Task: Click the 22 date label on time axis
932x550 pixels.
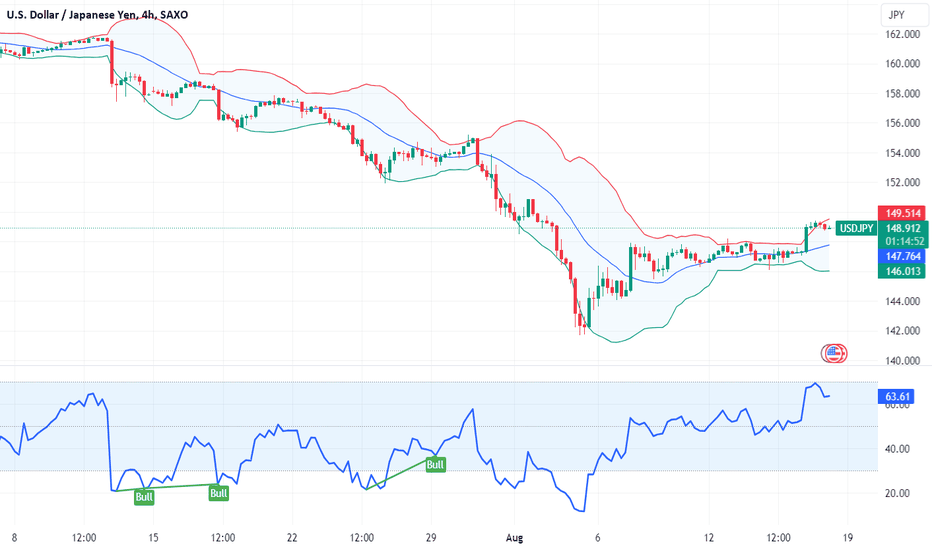Action: [x=292, y=538]
